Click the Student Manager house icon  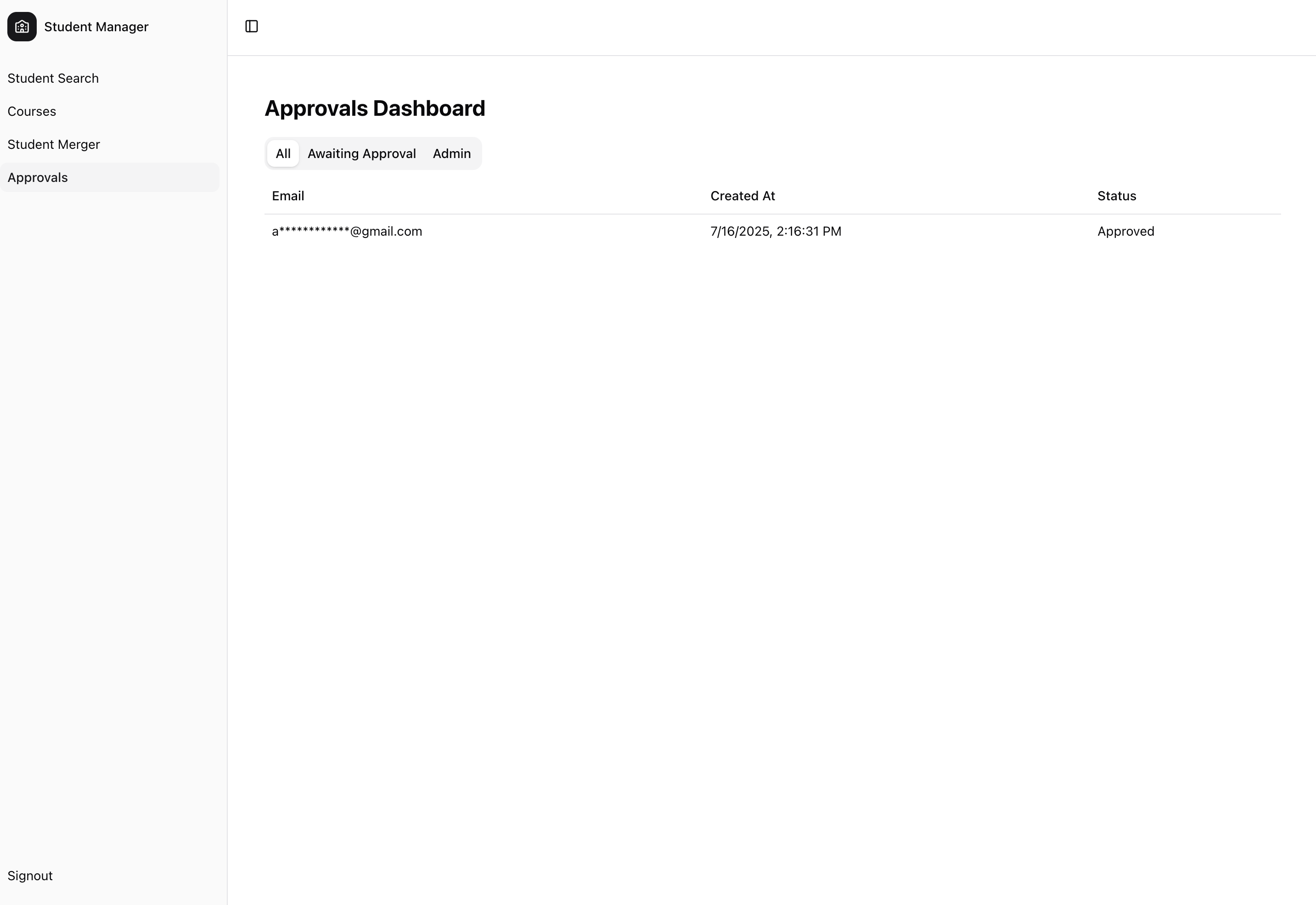pyautogui.click(x=21, y=26)
